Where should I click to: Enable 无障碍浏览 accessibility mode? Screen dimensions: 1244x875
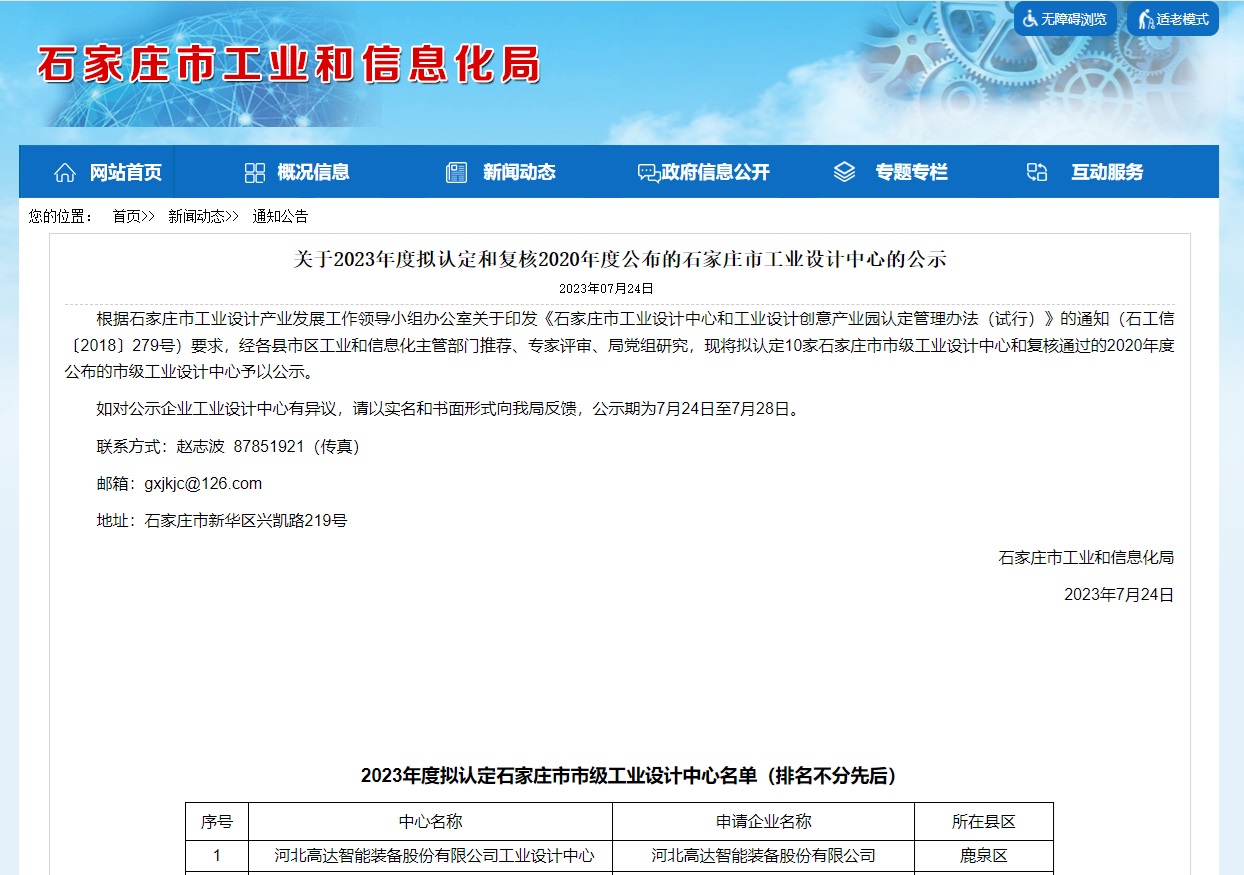(1074, 19)
